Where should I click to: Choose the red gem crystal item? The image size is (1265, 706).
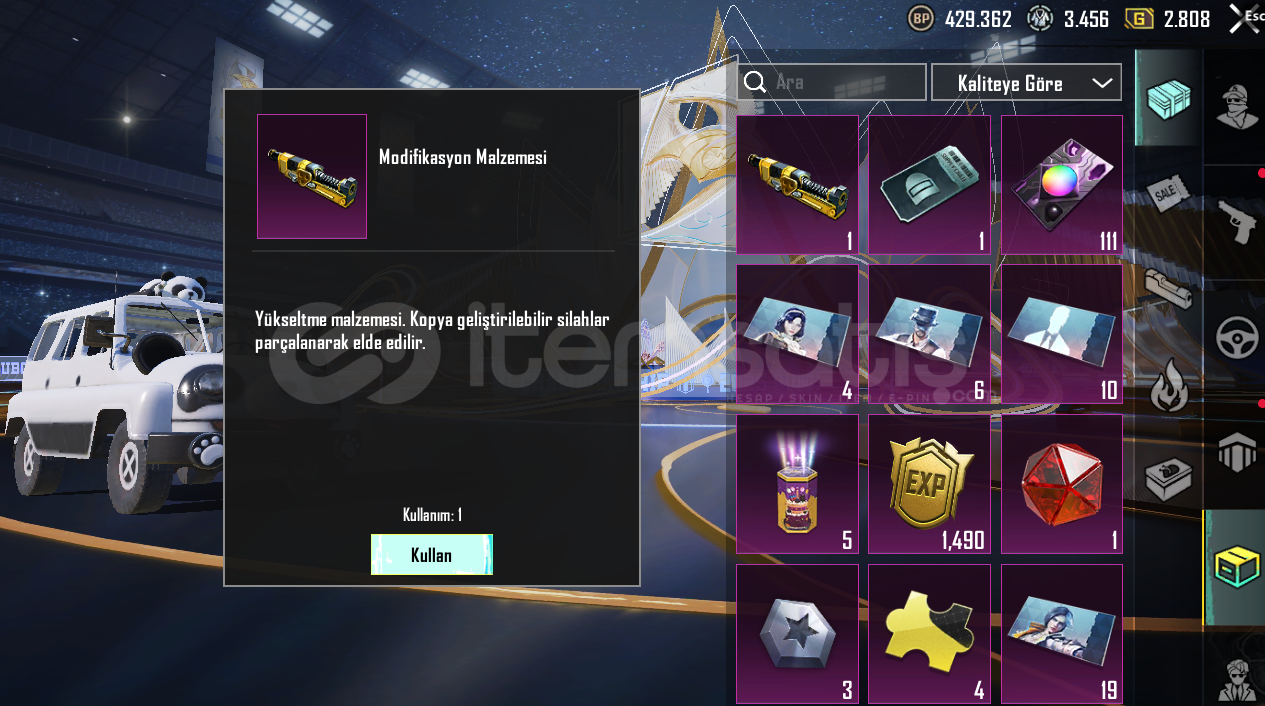tap(1062, 484)
